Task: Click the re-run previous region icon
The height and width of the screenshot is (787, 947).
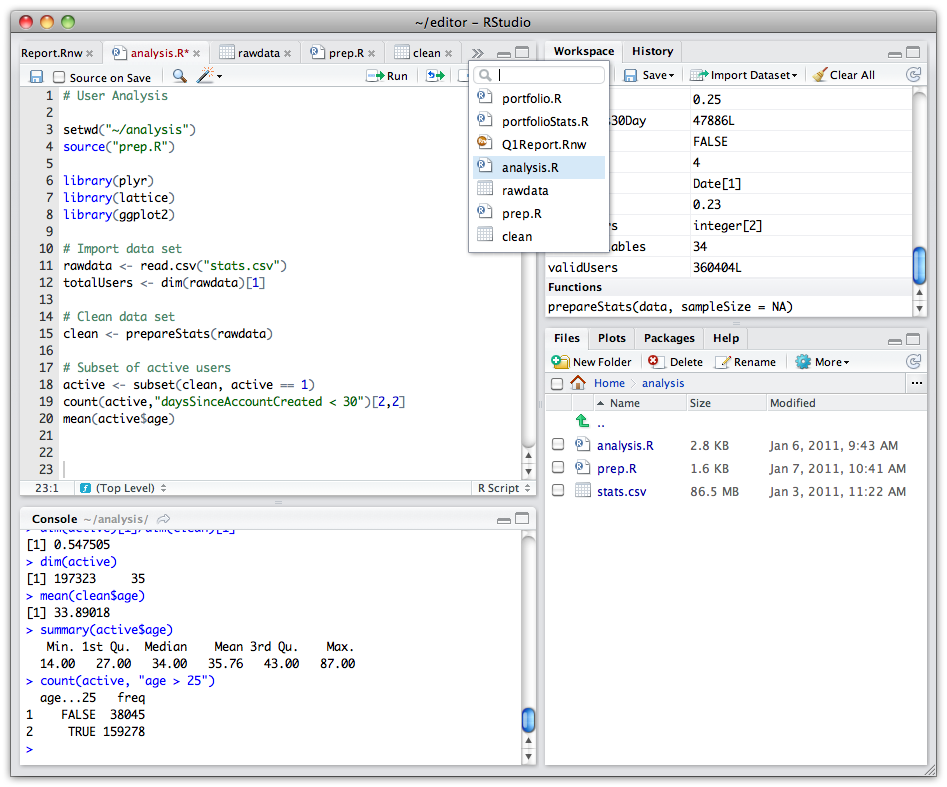Action: pos(435,76)
